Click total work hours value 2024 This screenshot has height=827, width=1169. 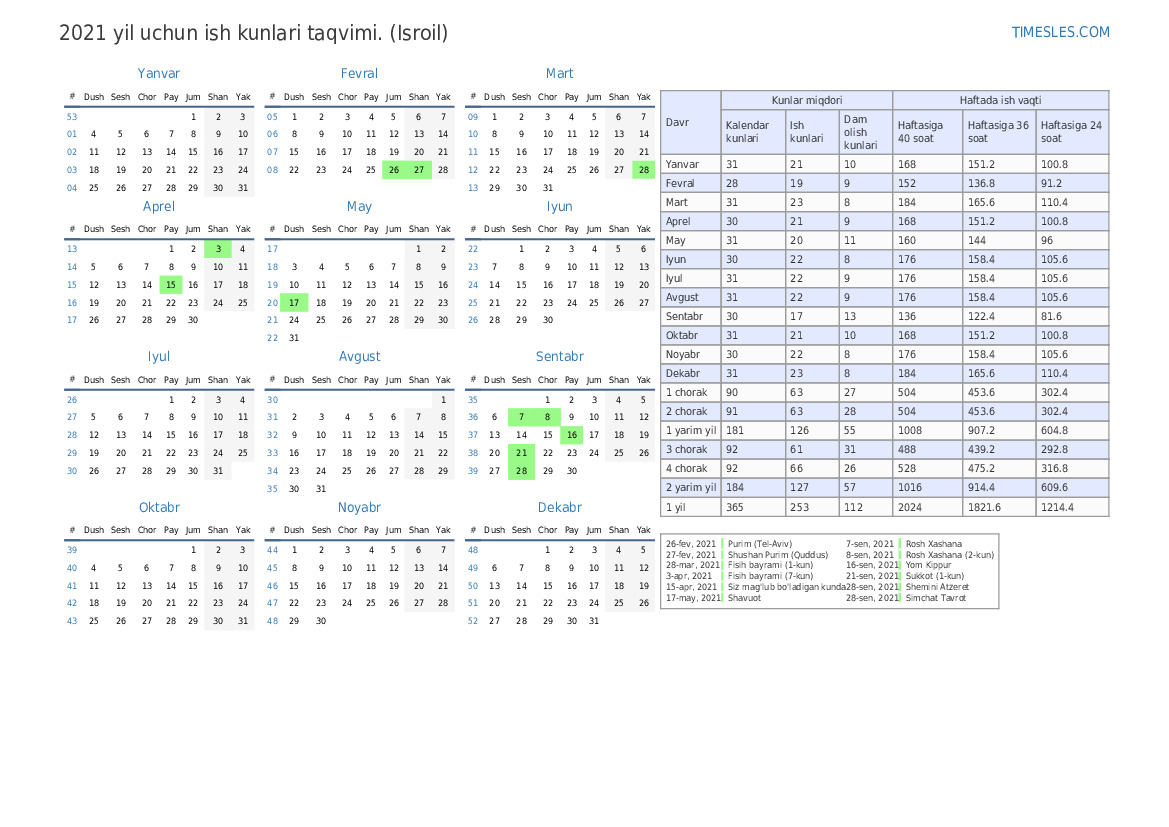click(910, 507)
